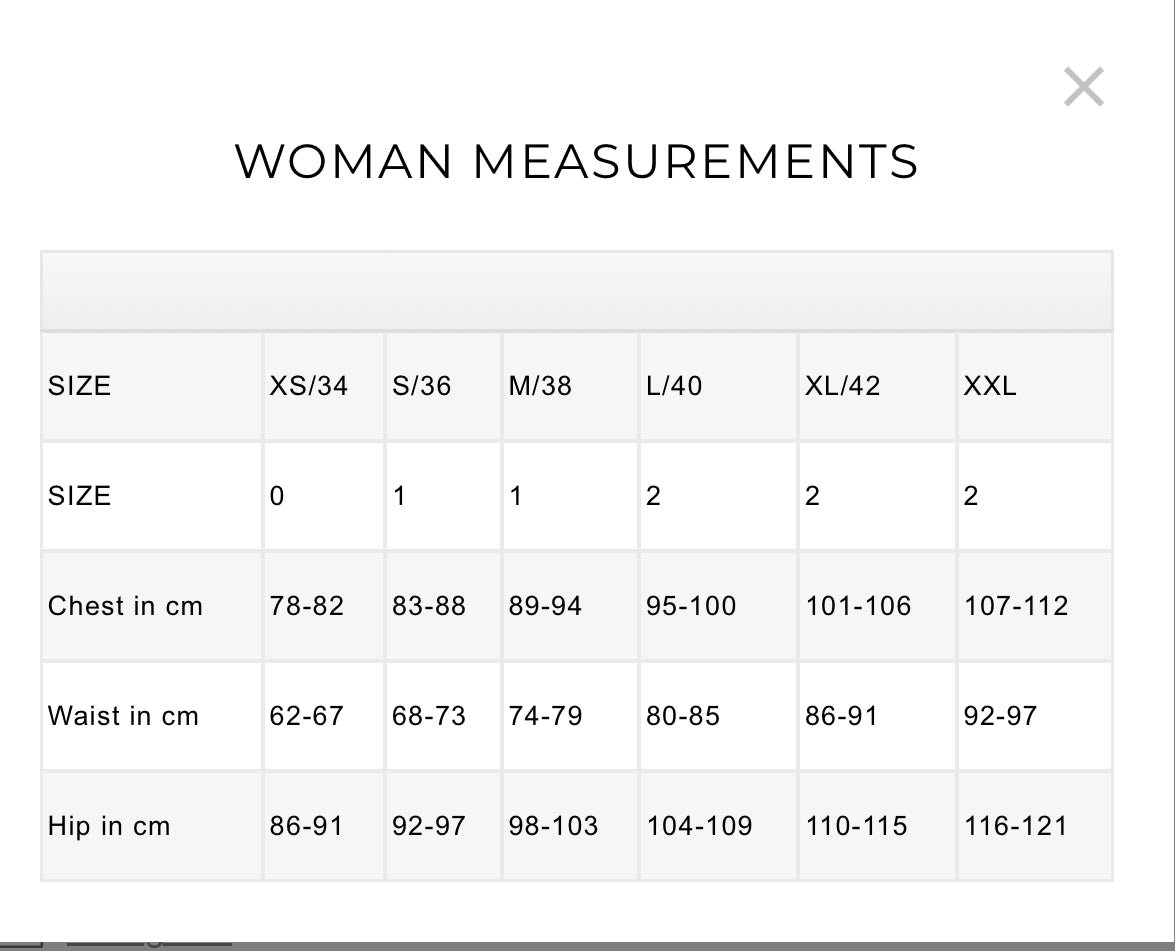Select the S/36 size column header
The image size is (1175, 951).
421,386
